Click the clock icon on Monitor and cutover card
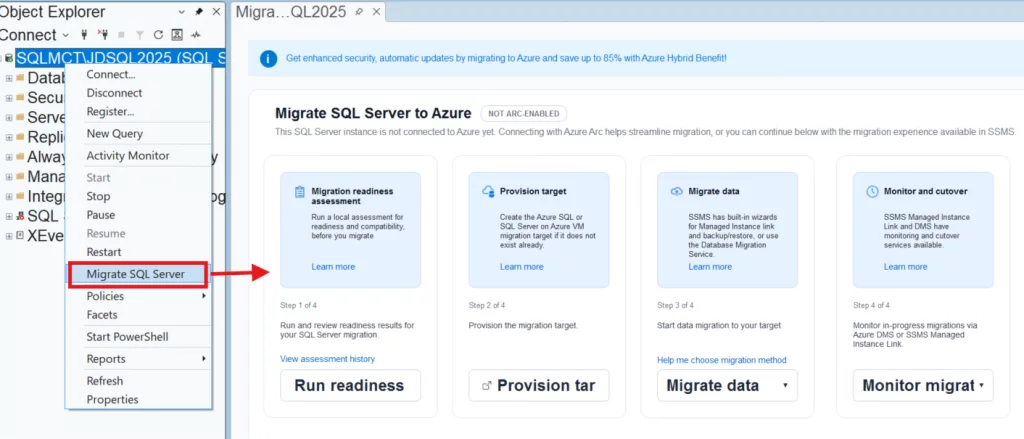This screenshot has height=439, width=1024. coord(872,191)
